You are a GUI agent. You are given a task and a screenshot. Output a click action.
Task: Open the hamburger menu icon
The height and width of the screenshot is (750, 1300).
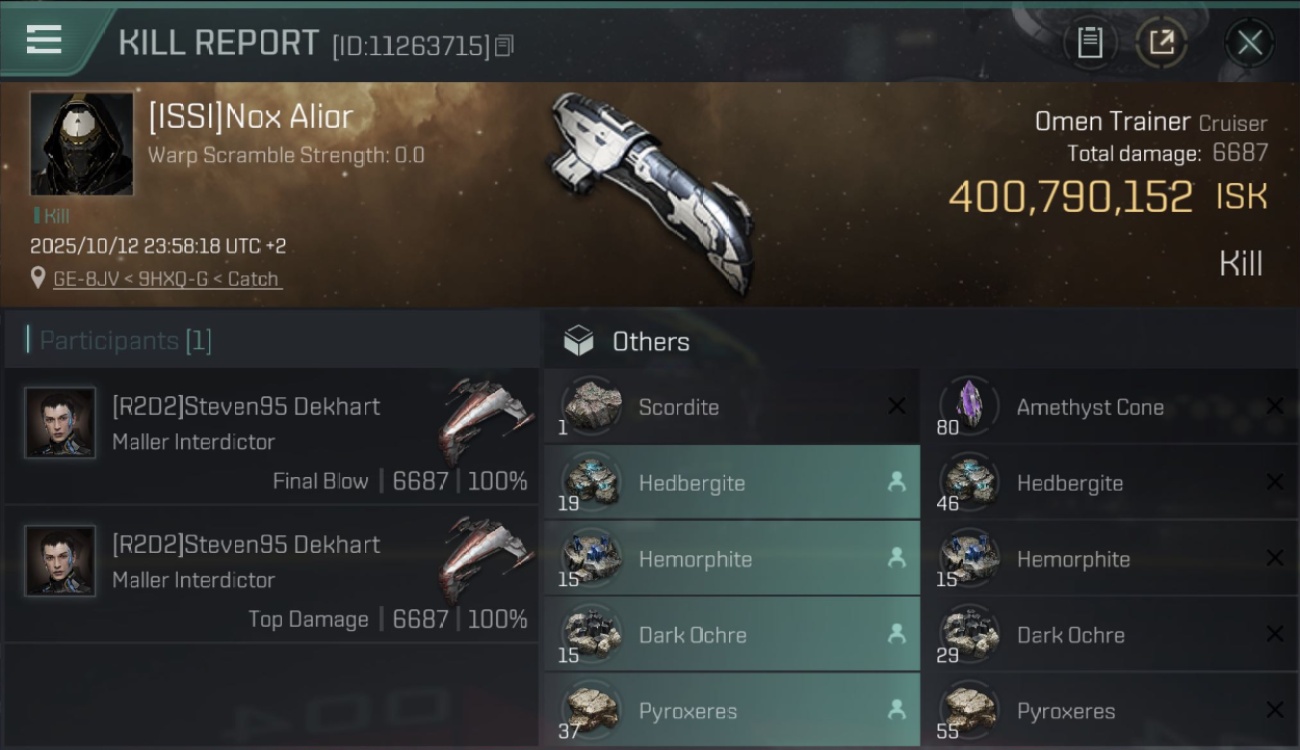point(44,40)
